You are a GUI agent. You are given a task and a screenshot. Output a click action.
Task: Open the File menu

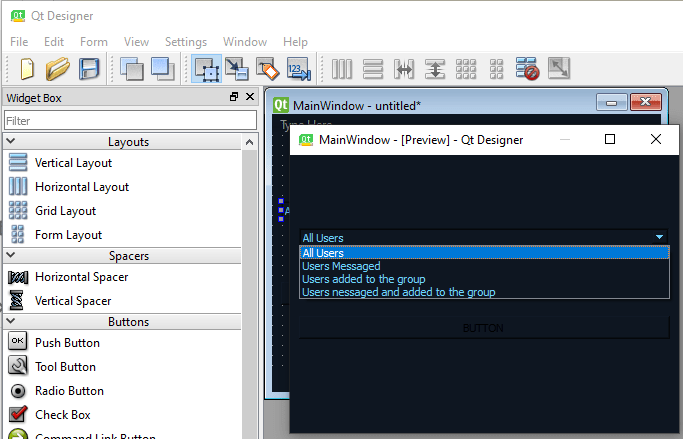click(x=19, y=42)
